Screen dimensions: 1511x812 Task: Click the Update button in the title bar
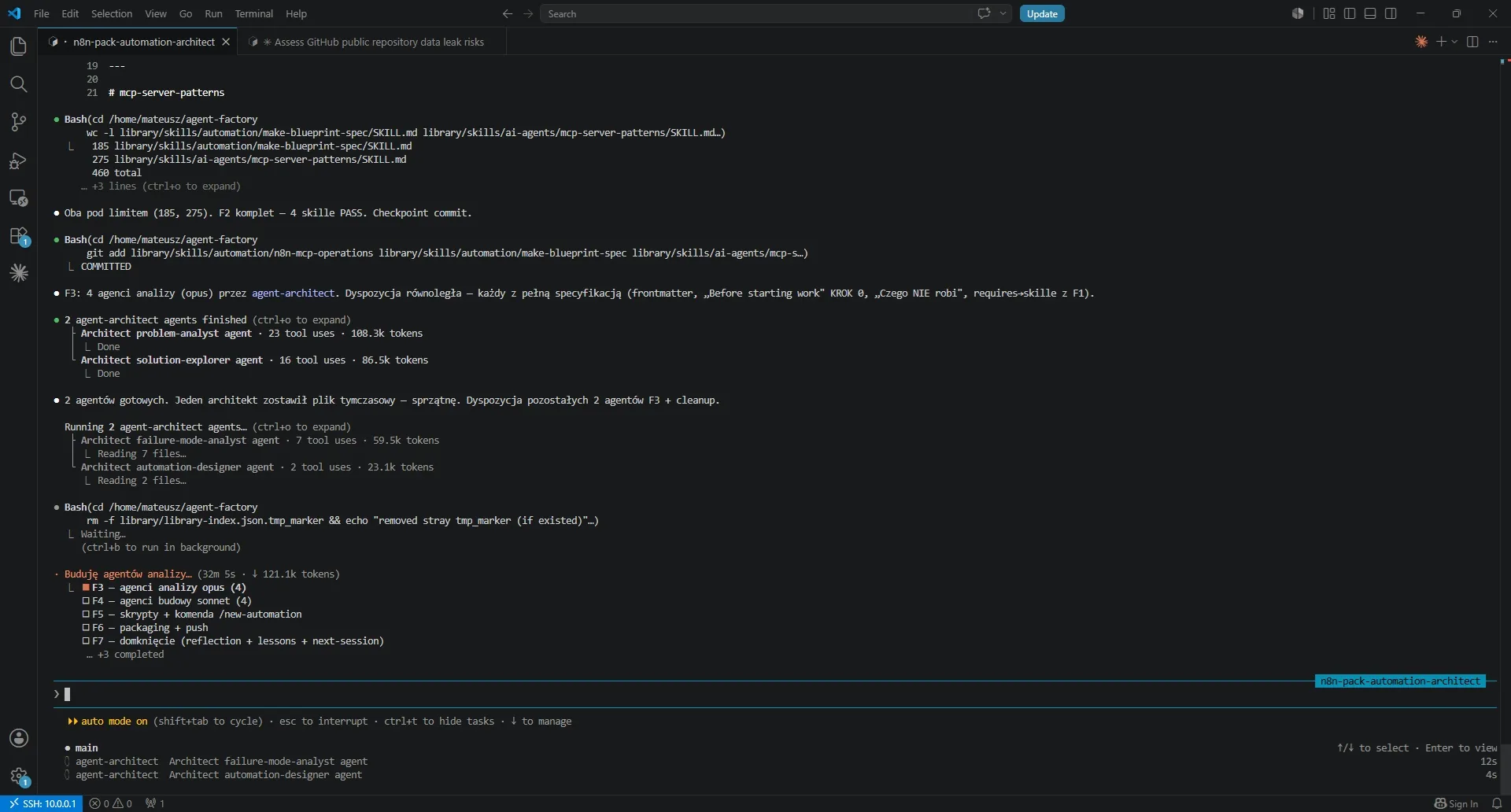pyautogui.click(x=1042, y=13)
